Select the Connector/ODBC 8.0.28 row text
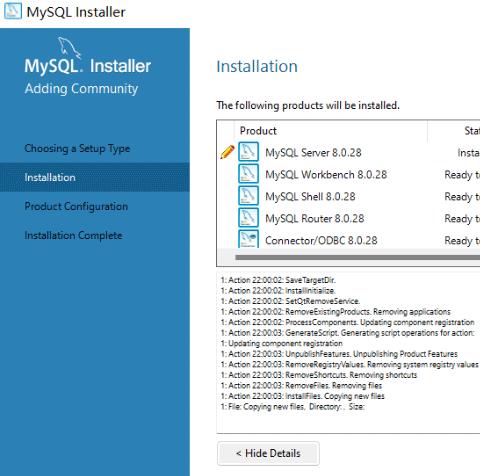The height and width of the screenshot is (476, 480). click(321, 241)
